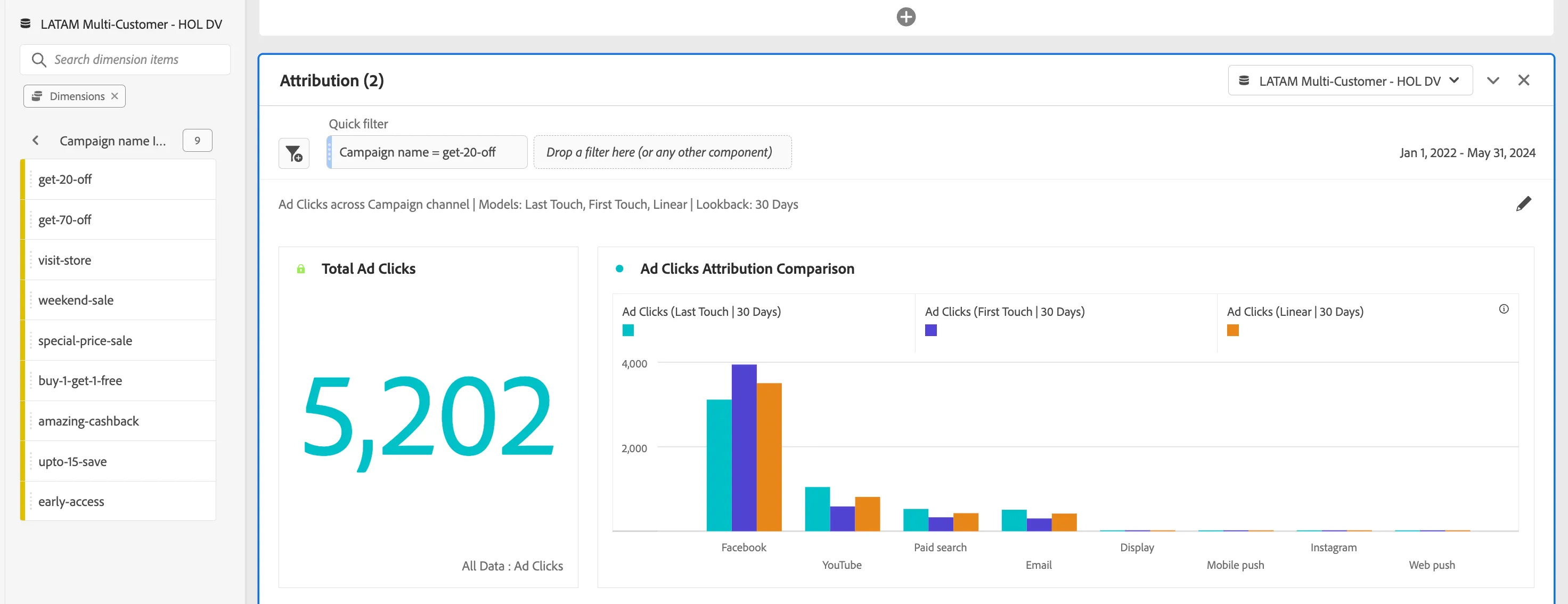Close the Attribution (2) panel
Screen dimensions: 1568x604
pyautogui.click(x=1524, y=80)
